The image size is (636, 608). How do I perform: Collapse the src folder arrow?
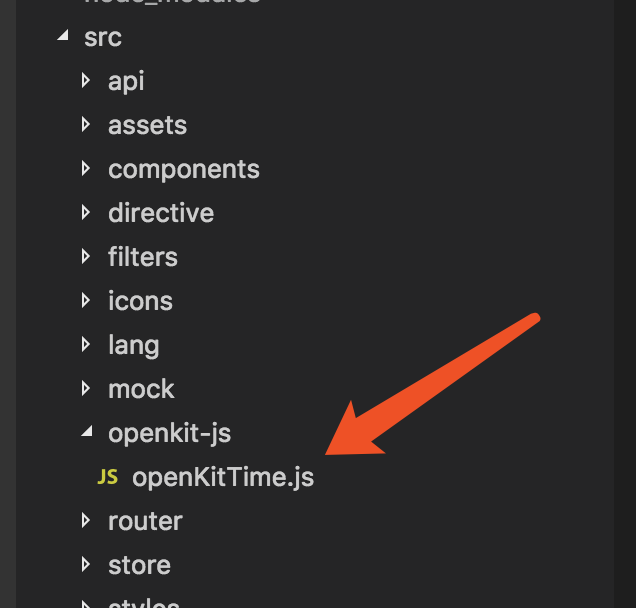point(64,37)
